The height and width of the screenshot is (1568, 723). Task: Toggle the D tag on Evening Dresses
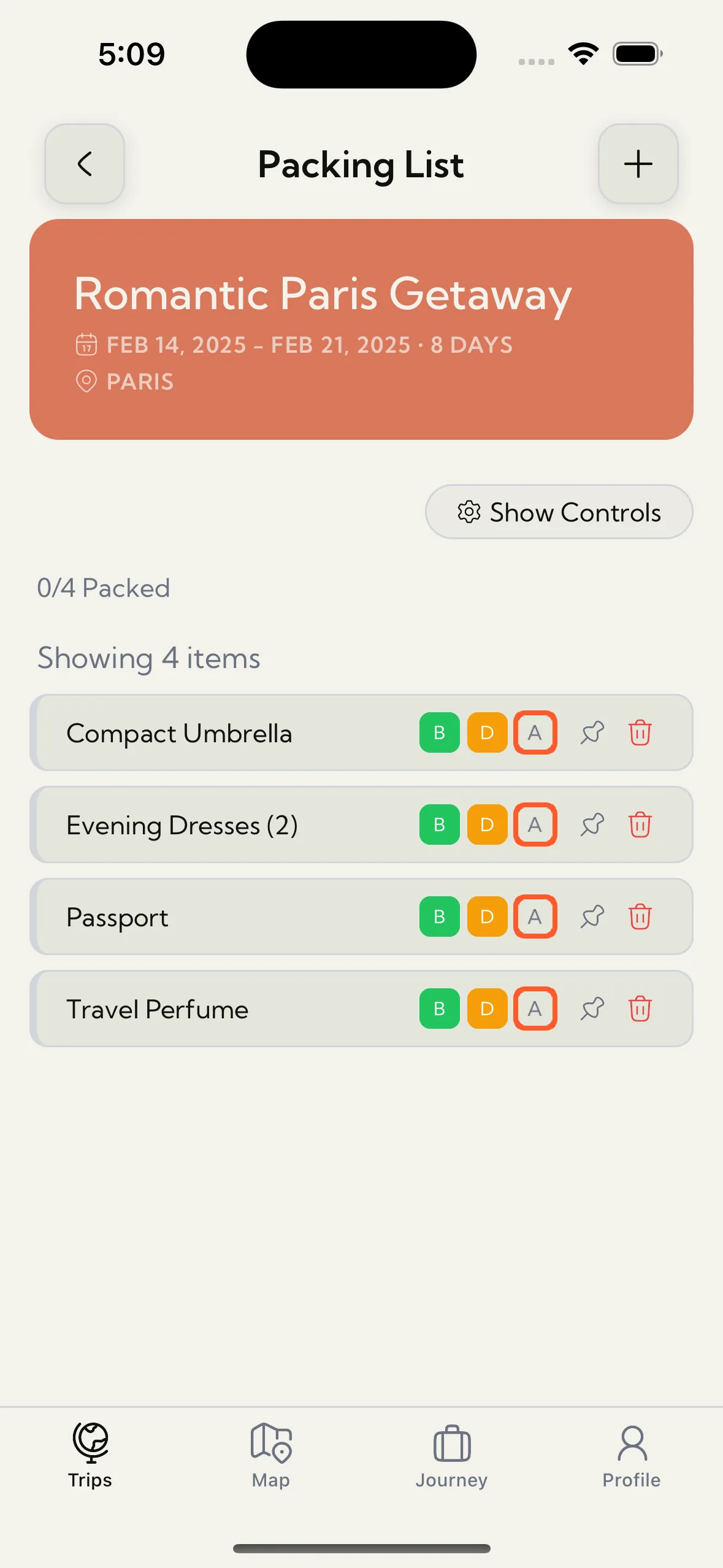[487, 824]
